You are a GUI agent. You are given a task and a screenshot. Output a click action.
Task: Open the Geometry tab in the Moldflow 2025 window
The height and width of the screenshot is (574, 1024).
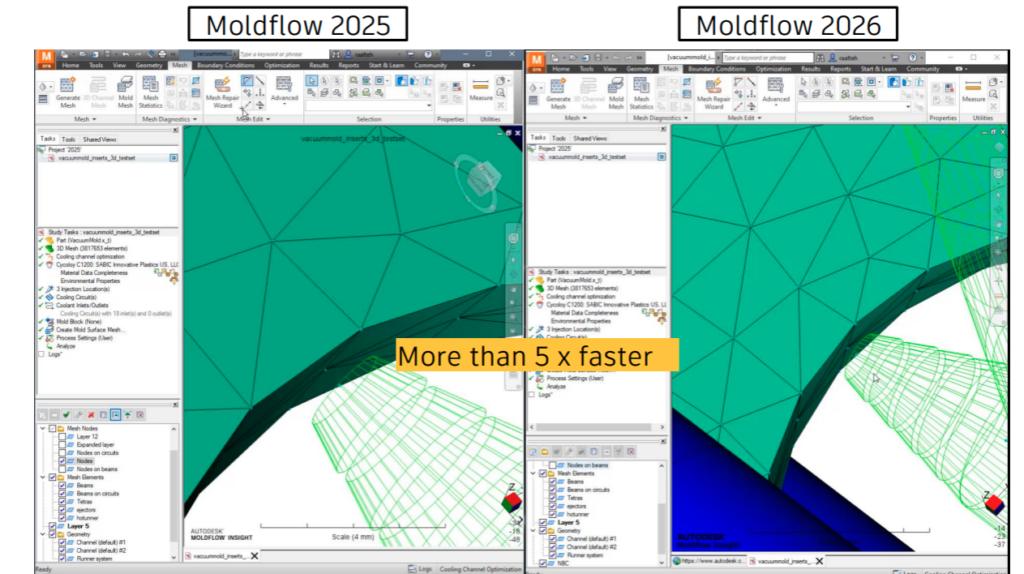point(149,65)
